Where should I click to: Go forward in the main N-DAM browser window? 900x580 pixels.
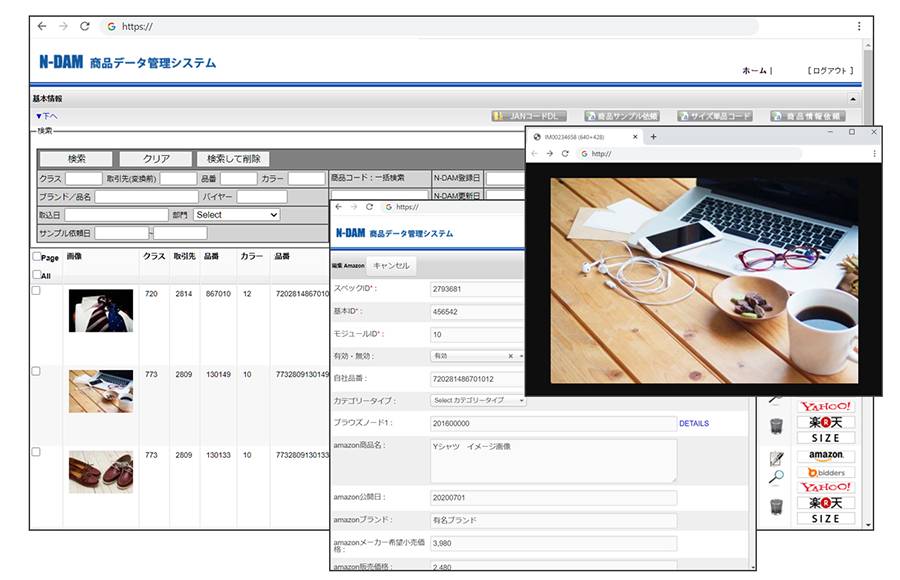63,26
